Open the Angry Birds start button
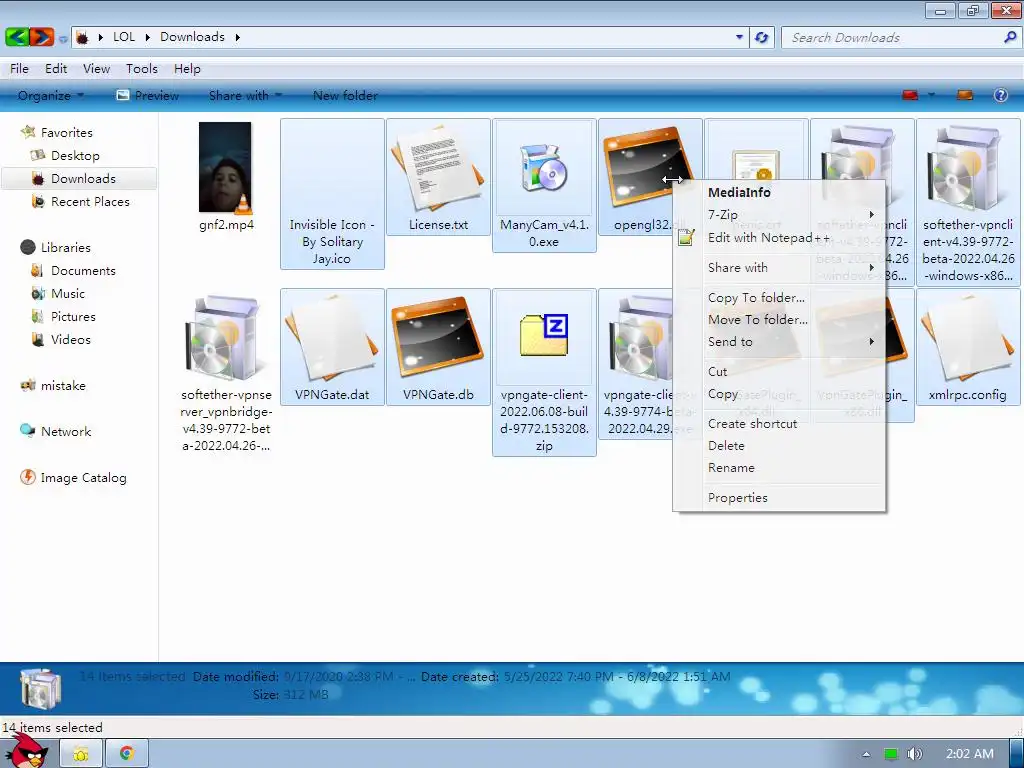 [x=26, y=751]
